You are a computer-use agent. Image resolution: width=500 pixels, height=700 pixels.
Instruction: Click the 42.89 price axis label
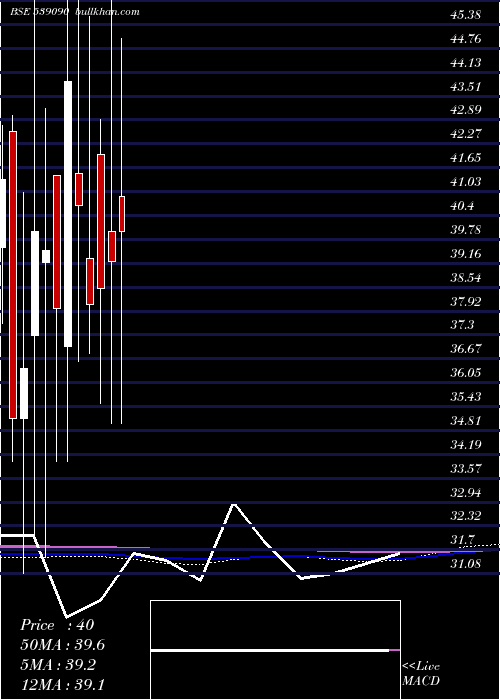tap(466, 110)
